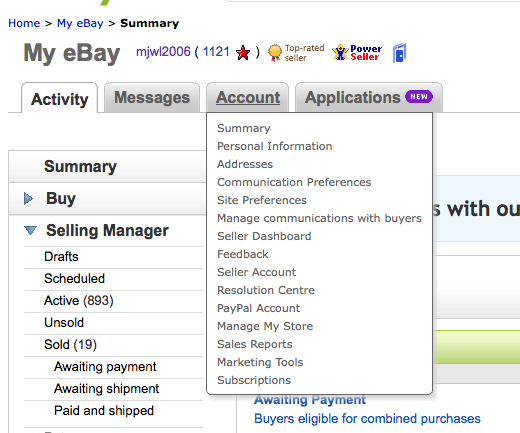
Task: Click the Power Seller badge icon
Action: coord(357,53)
